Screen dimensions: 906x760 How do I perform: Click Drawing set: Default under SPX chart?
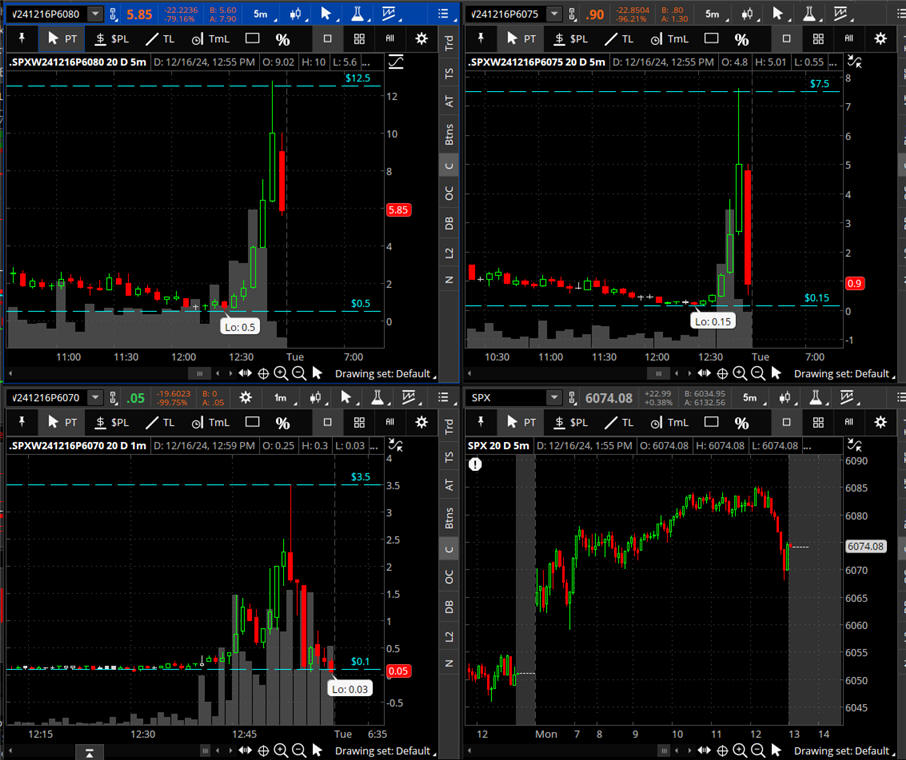tap(844, 751)
